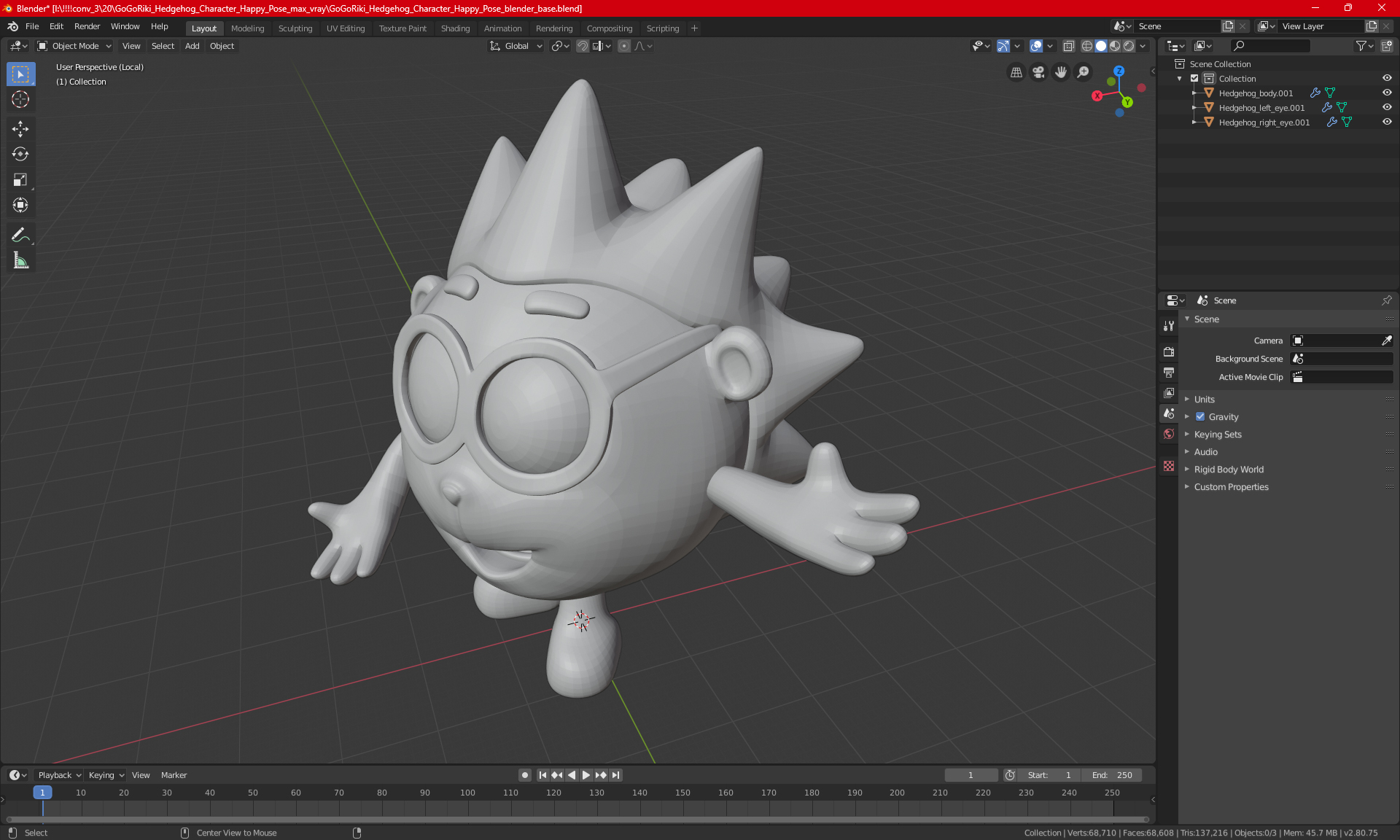Select the Measure tool
Image resolution: width=1400 pixels, height=840 pixels.
[20, 260]
